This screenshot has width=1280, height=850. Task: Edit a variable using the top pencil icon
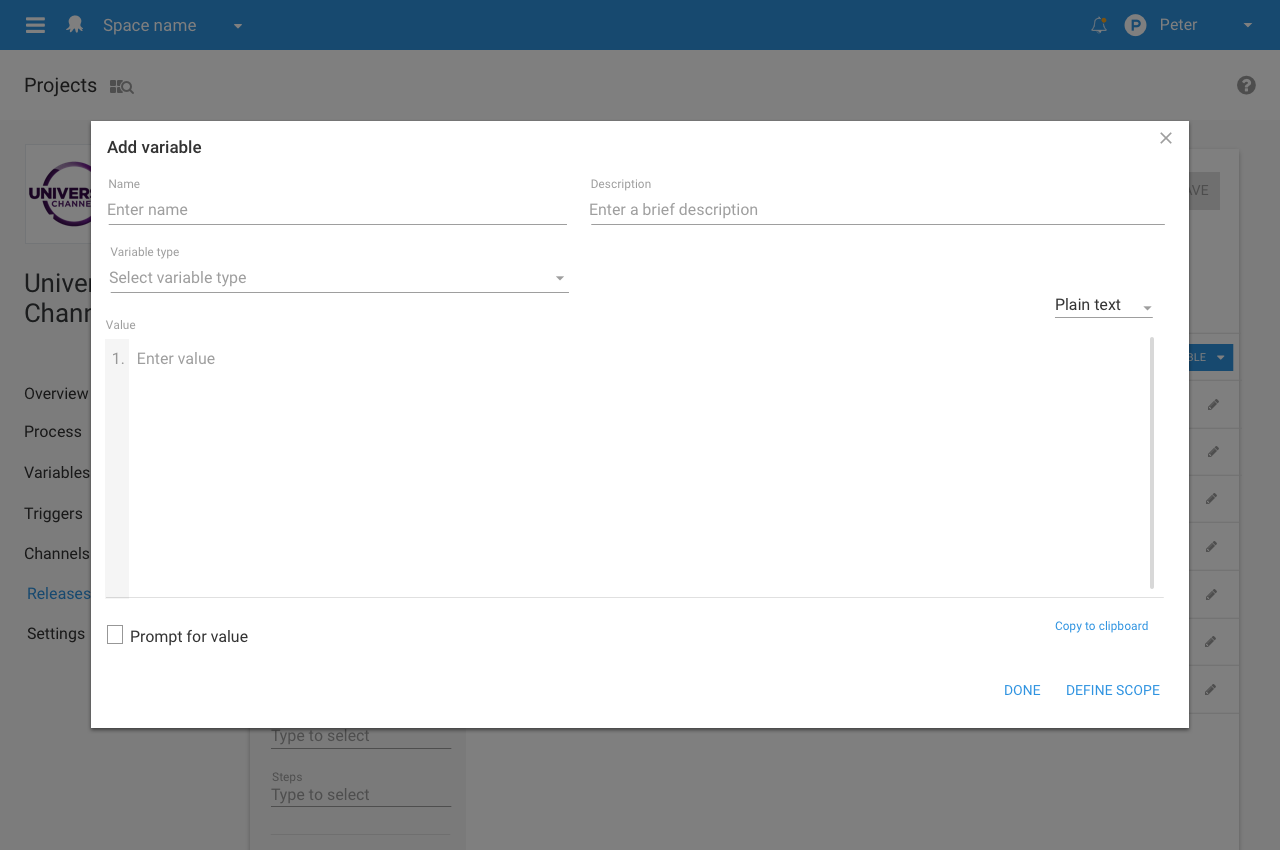[1212, 404]
